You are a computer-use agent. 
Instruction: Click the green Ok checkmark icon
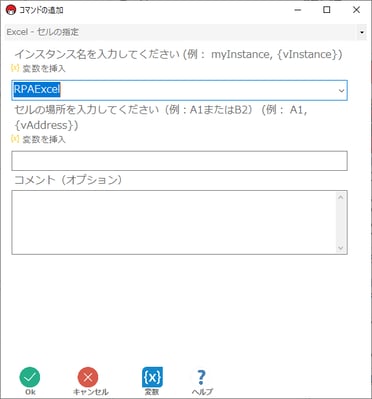(x=30, y=377)
